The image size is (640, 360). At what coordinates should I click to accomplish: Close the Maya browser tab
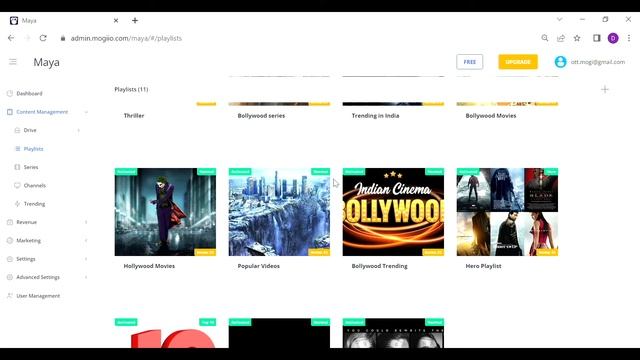point(116,20)
